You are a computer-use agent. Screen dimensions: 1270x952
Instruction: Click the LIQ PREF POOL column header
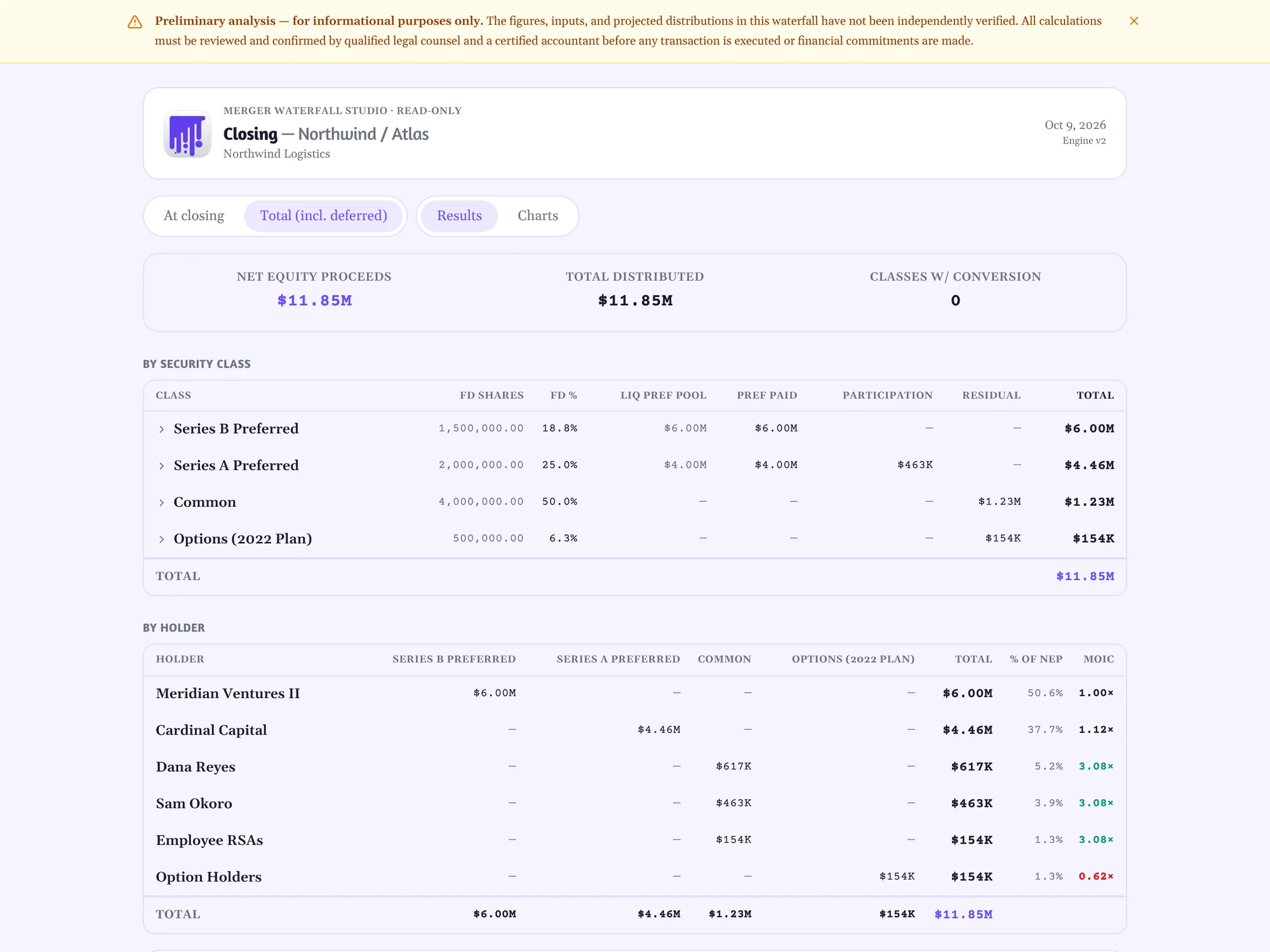[x=664, y=395]
